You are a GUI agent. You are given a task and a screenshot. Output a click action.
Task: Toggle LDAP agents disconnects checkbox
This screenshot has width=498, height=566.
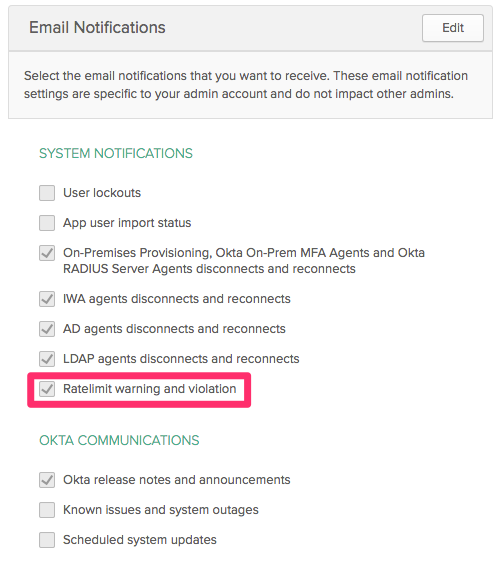pos(47,359)
